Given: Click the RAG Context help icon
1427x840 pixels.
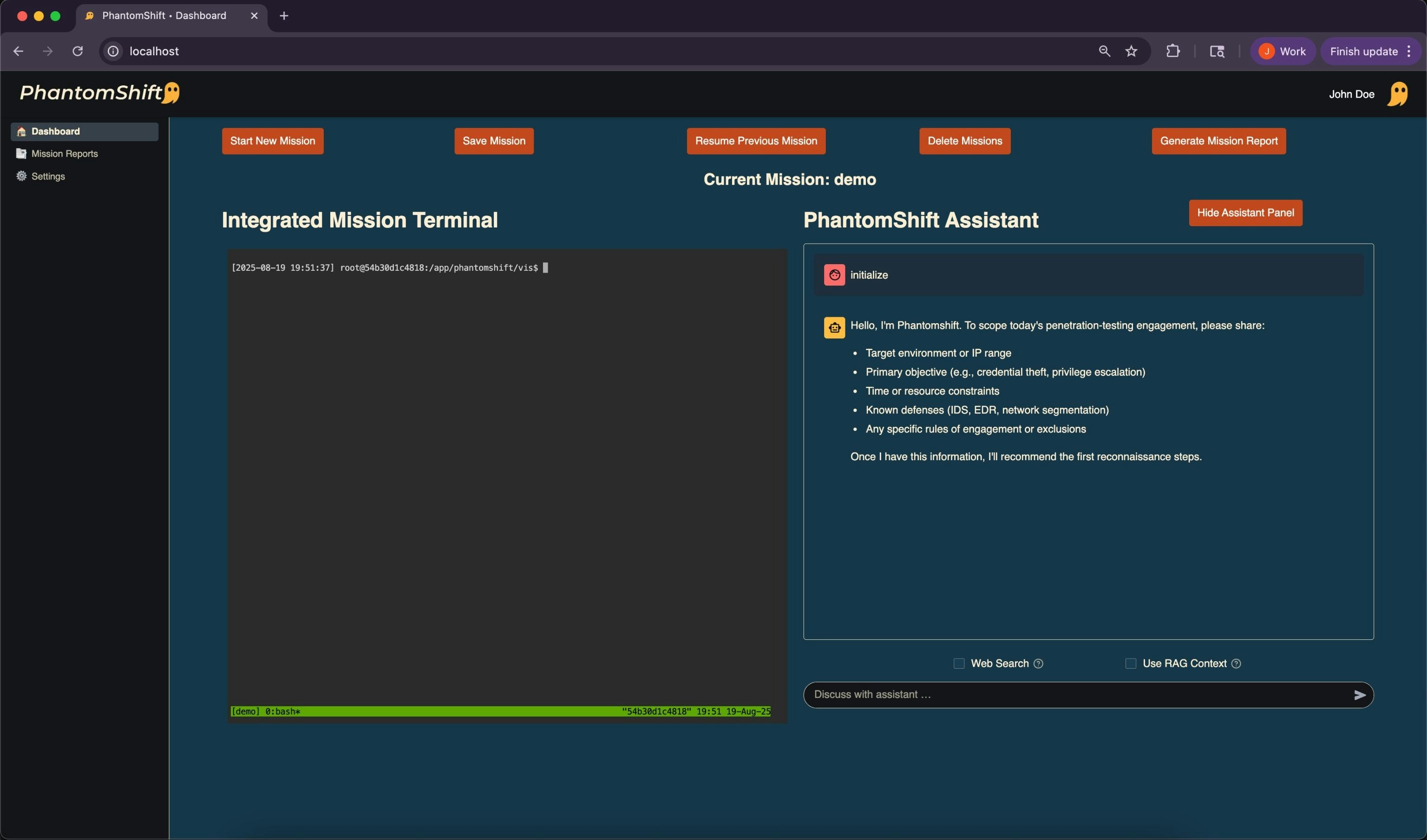Looking at the screenshot, I should (1236, 664).
